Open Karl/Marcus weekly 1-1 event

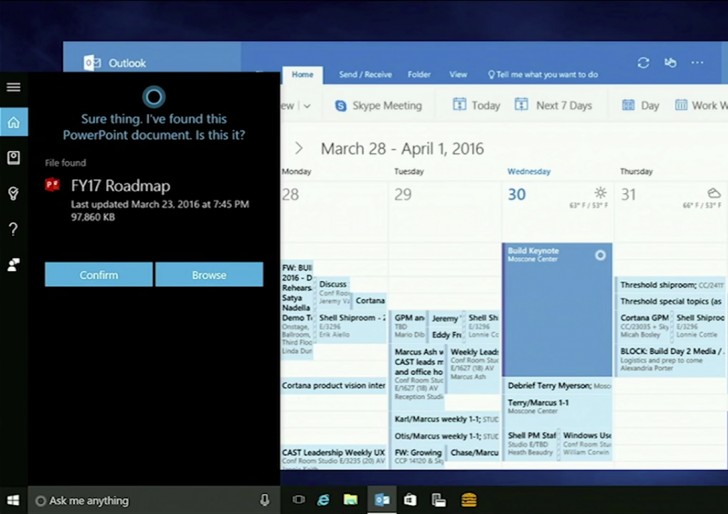point(446,419)
